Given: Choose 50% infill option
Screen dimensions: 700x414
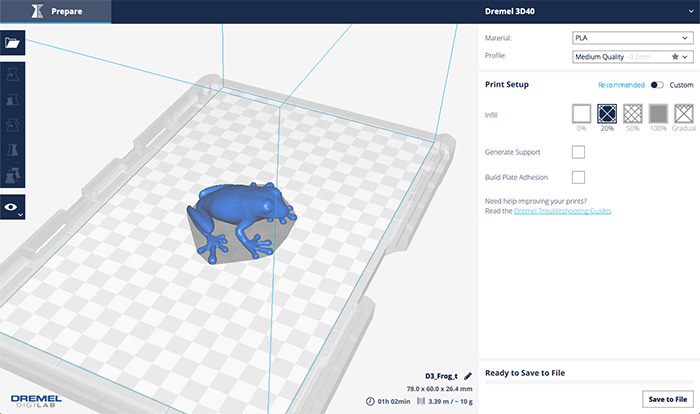Looking at the screenshot, I should 633,114.
